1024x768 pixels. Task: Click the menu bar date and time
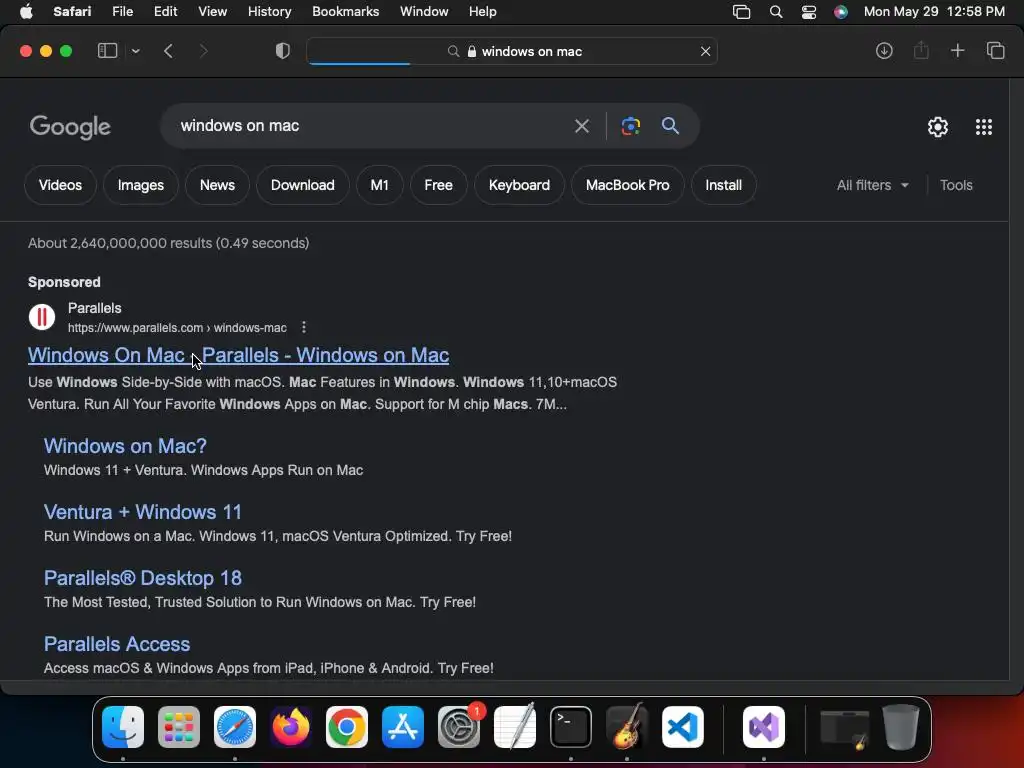pyautogui.click(x=934, y=12)
